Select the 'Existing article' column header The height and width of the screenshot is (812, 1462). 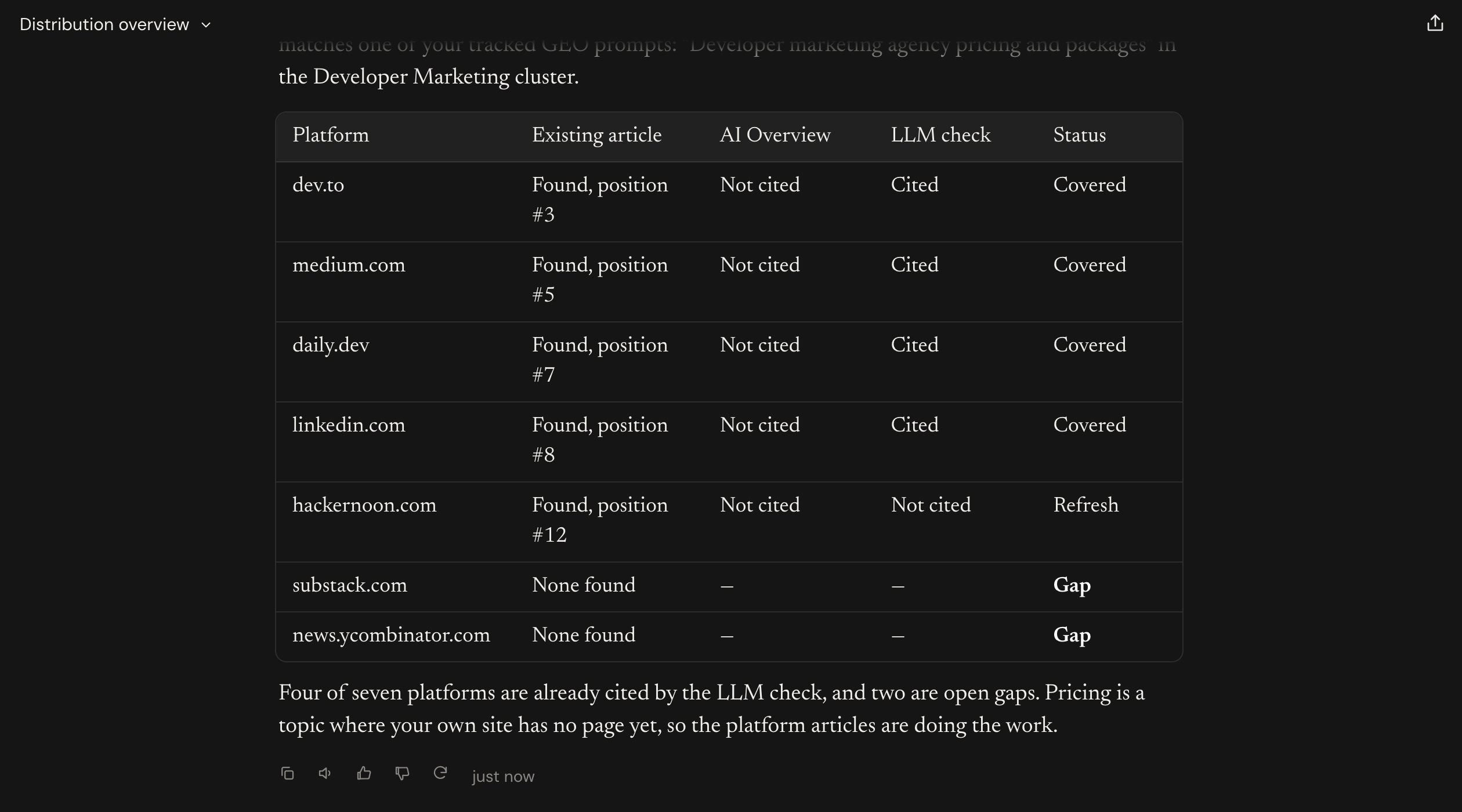[x=596, y=135]
